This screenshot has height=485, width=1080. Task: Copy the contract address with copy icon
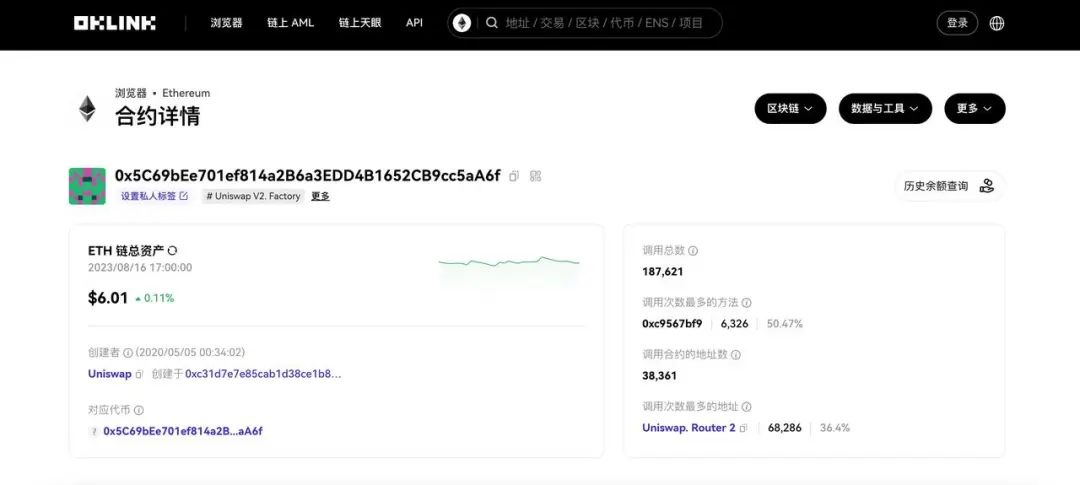(x=514, y=176)
